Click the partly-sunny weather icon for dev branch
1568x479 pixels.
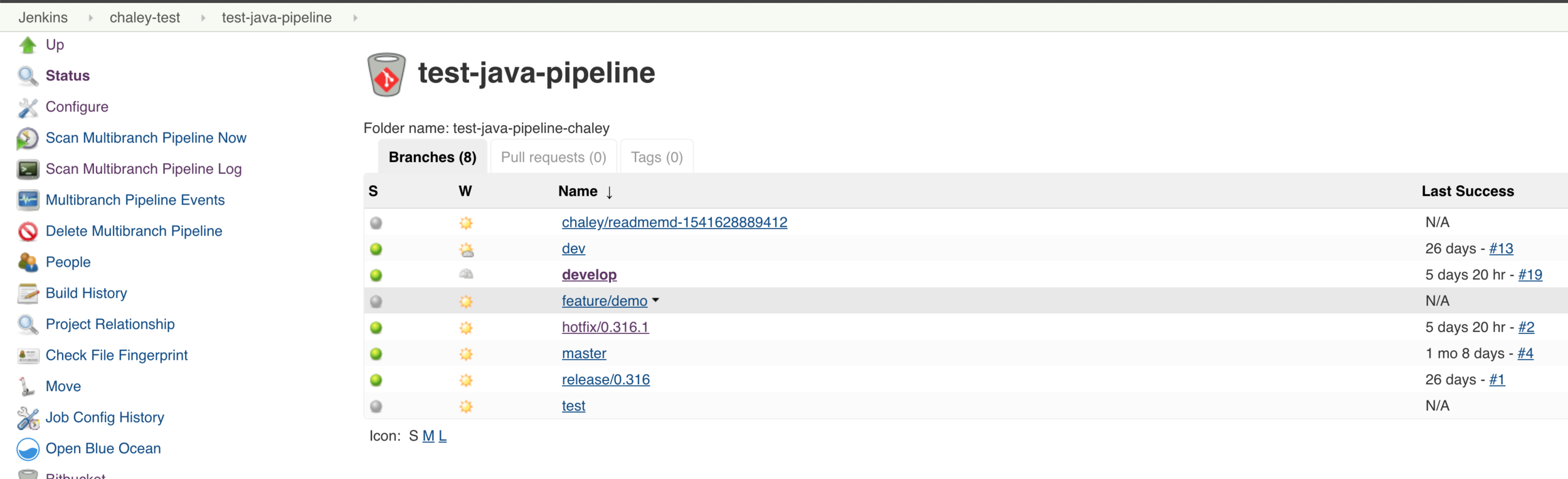[466, 250]
